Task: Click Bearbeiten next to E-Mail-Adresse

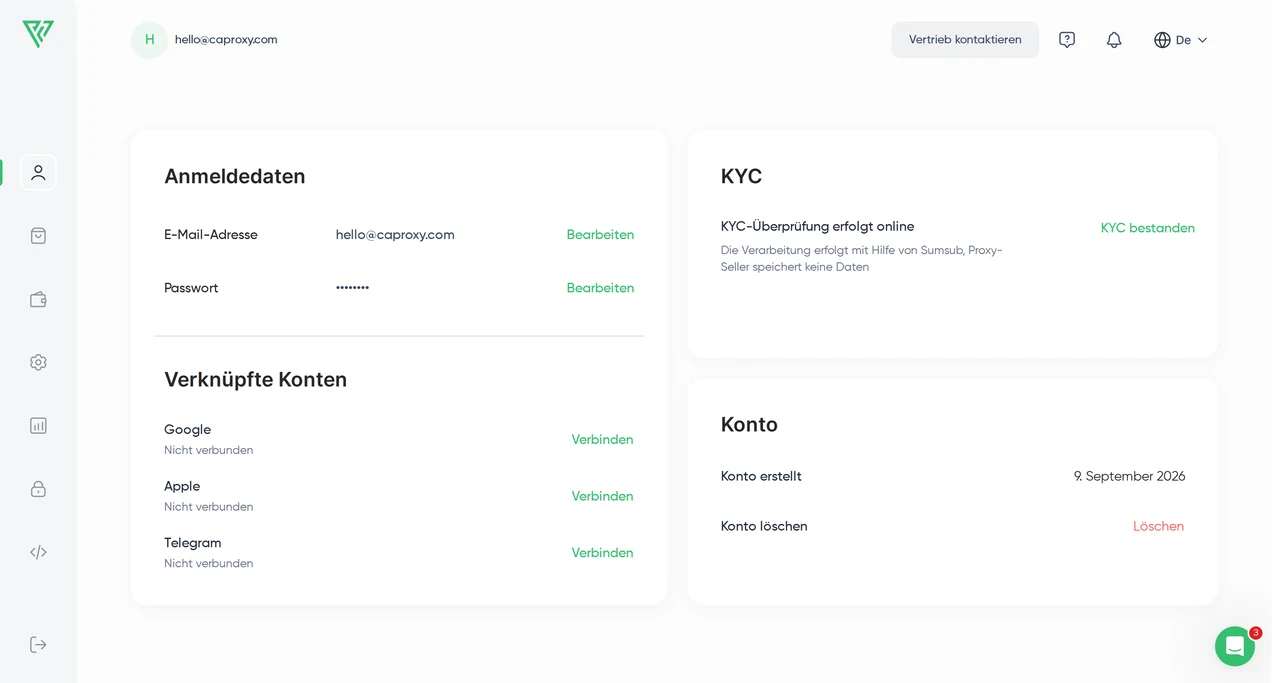Action: pos(600,235)
